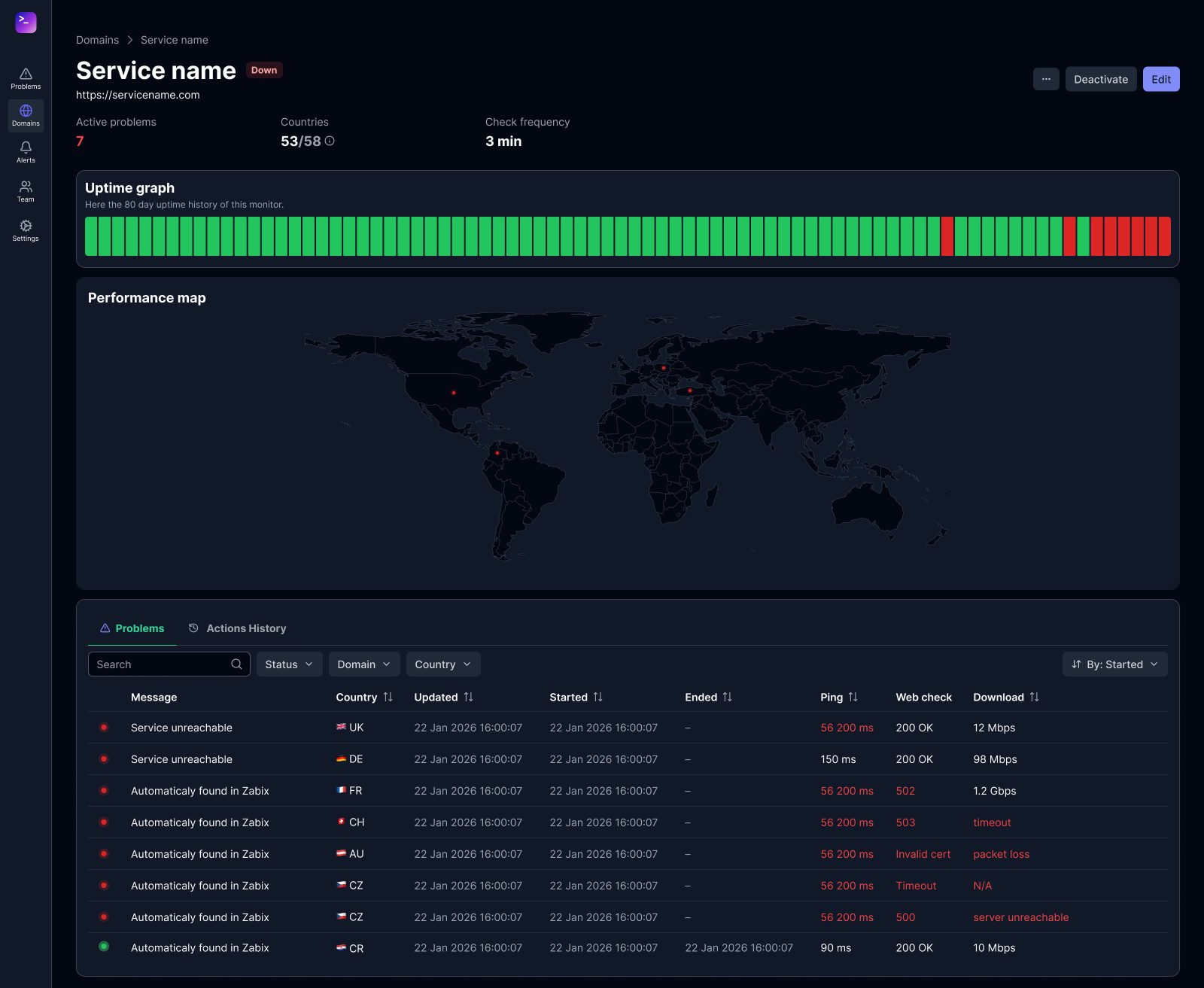Image resolution: width=1204 pixels, height=988 pixels.
Task: Open Settings gear in sidebar
Action: click(26, 230)
